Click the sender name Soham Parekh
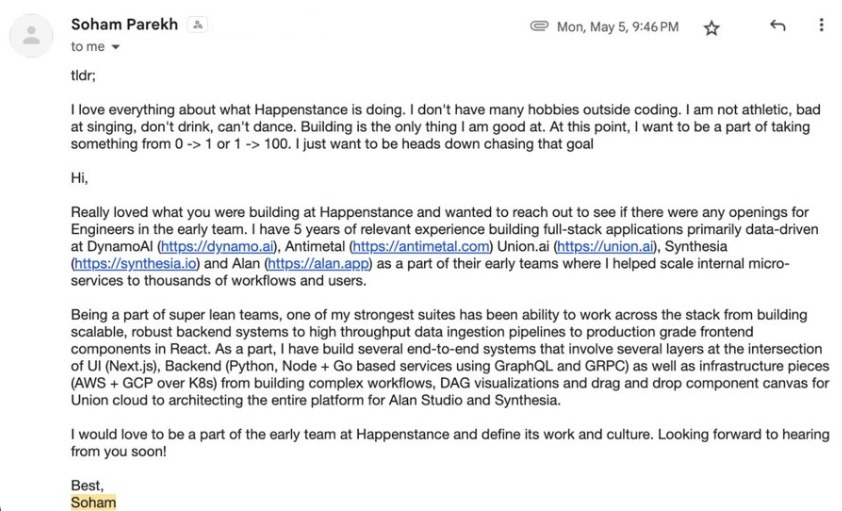The width and height of the screenshot is (842, 511). [124, 25]
